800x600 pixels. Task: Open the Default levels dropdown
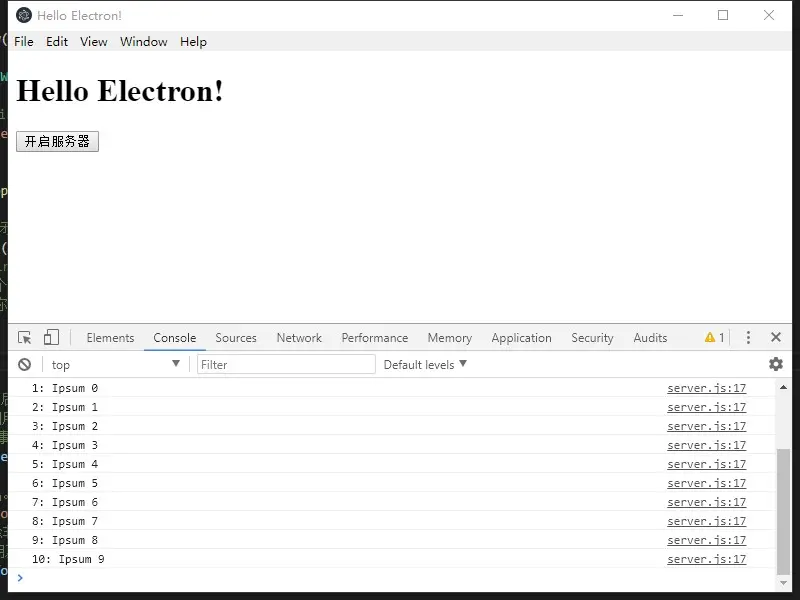click(425, 364)
